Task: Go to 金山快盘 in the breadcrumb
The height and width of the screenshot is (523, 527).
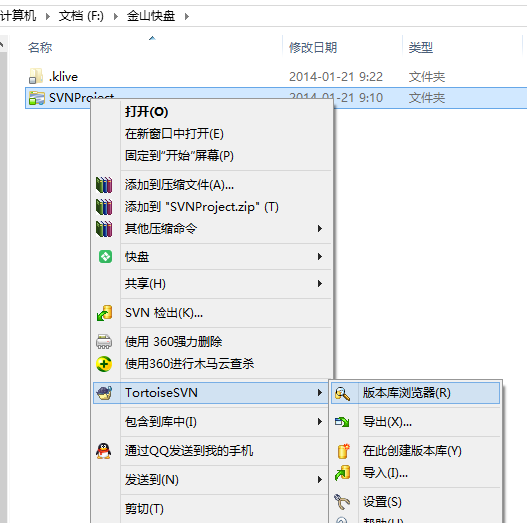Action: tap(151, 16)
